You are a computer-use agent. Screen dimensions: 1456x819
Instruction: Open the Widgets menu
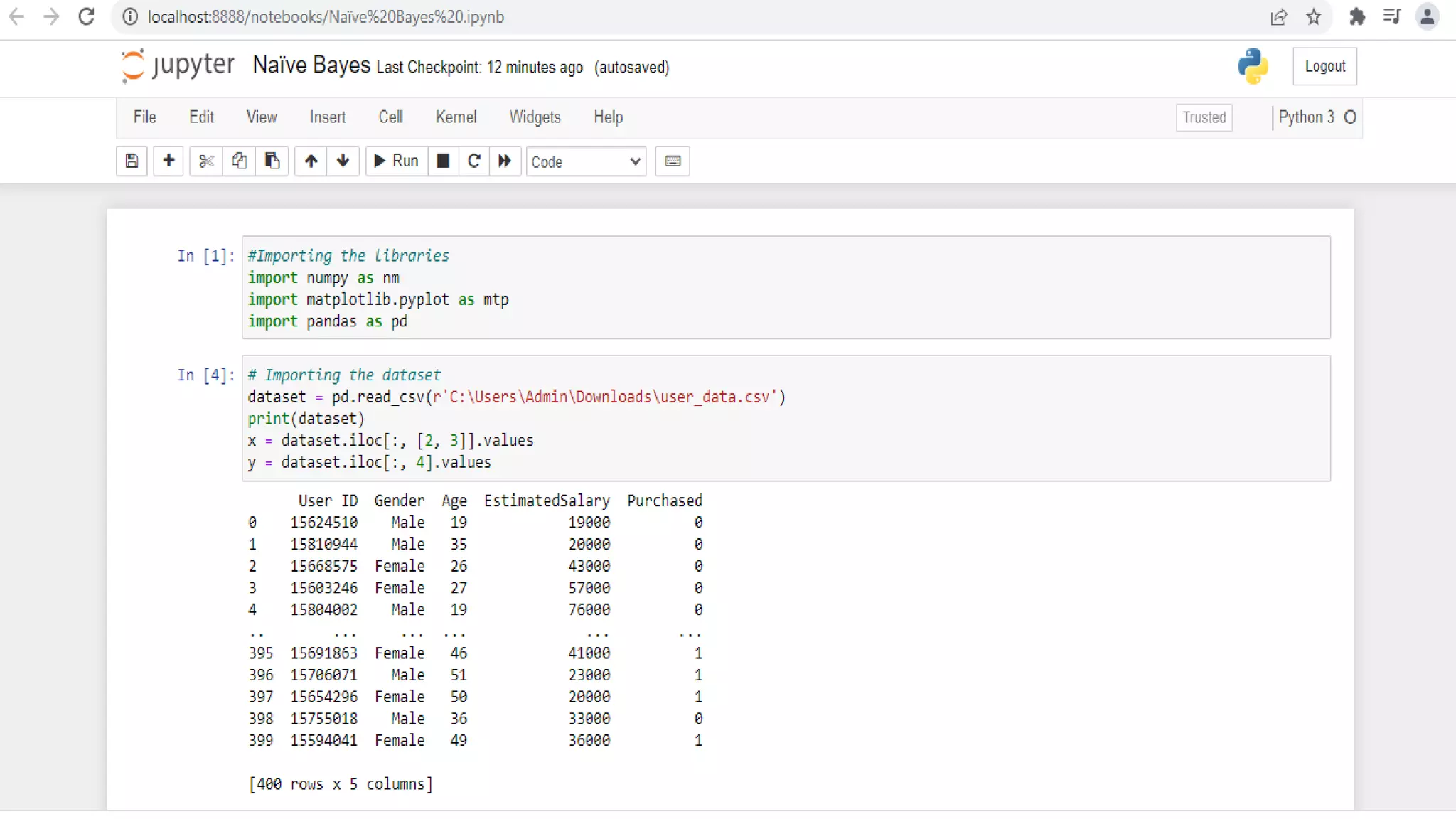[x=535, y=117]
